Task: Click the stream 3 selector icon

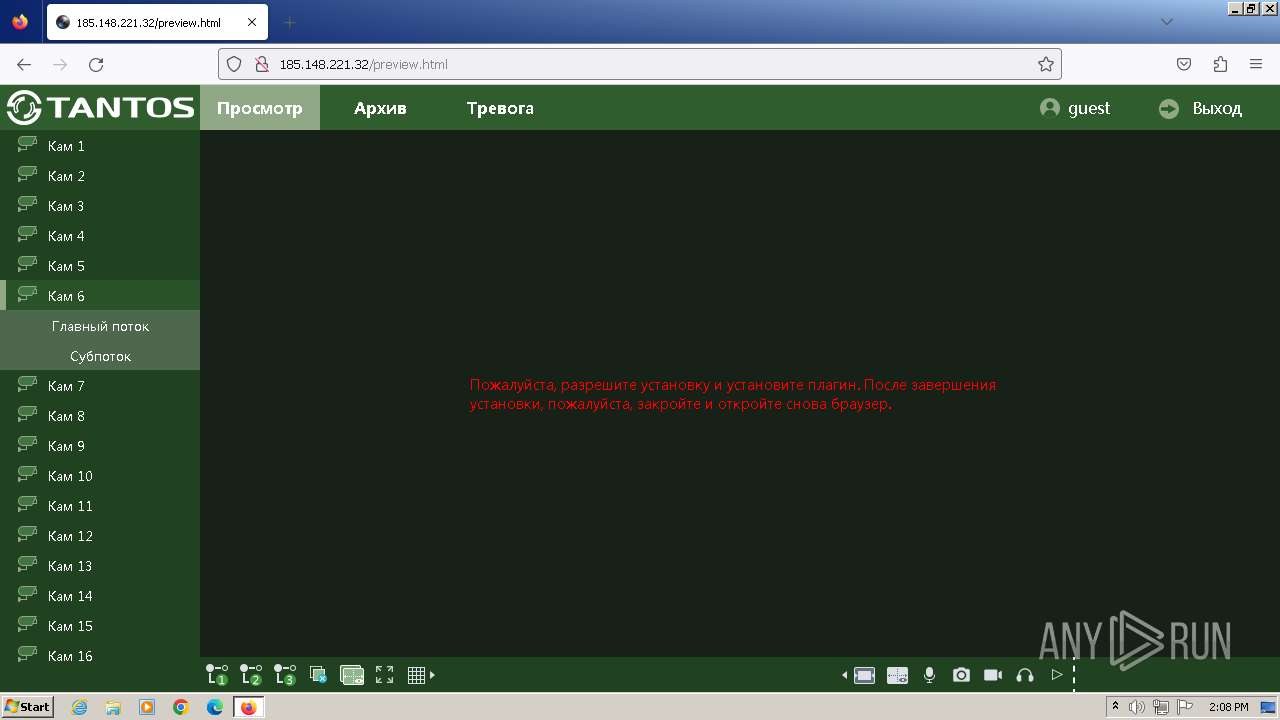Action: [285, 675]
